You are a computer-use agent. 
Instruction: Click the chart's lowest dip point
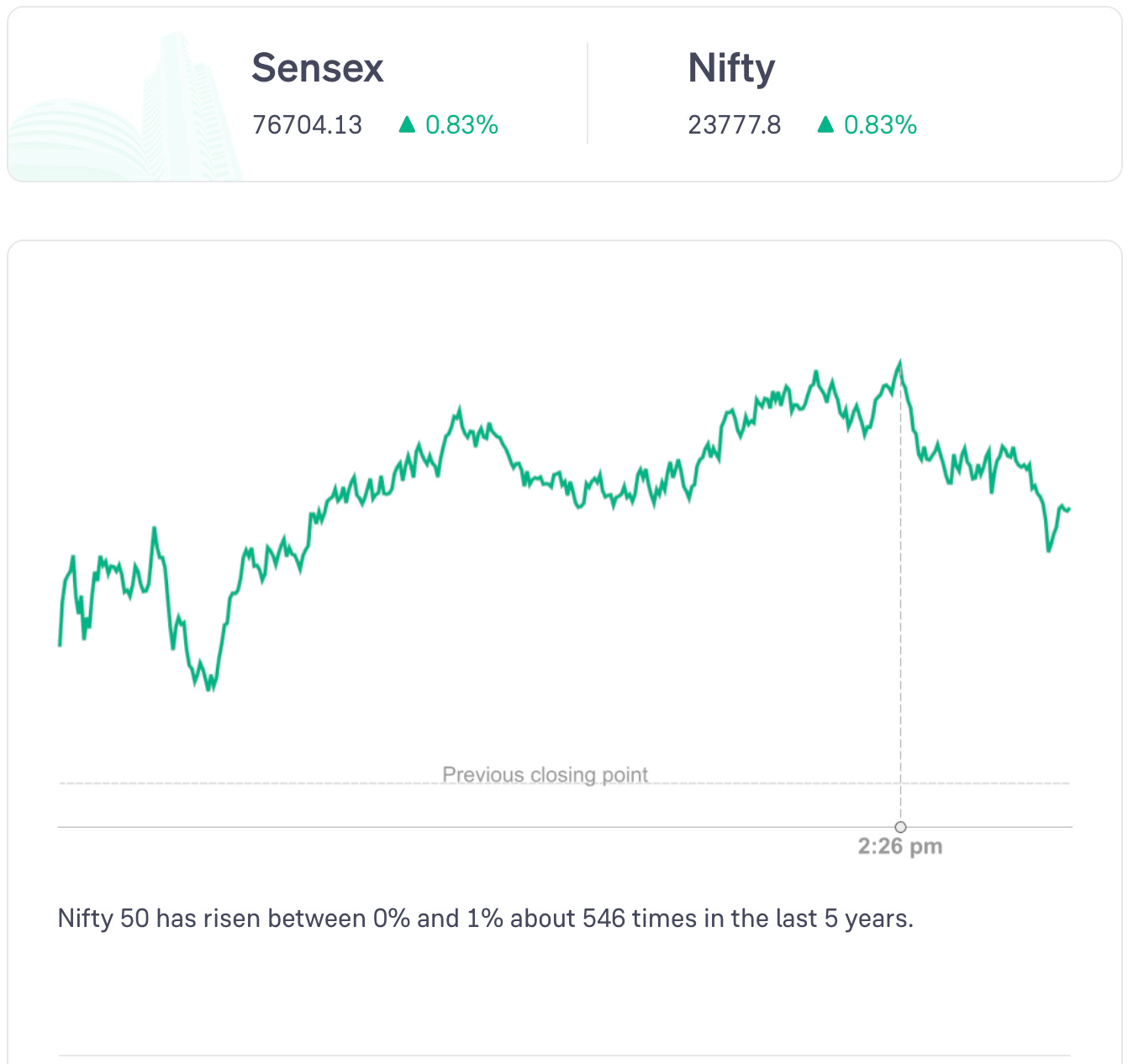(209, 689)
